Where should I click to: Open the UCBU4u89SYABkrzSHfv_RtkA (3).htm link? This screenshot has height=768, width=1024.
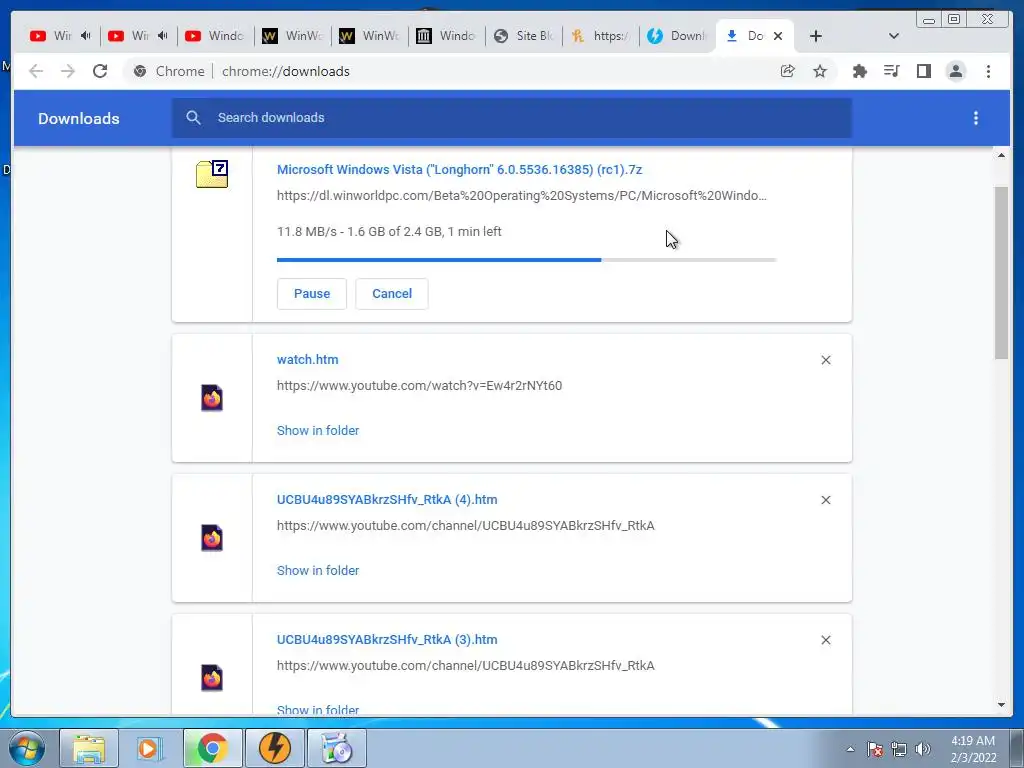[387, 640]
